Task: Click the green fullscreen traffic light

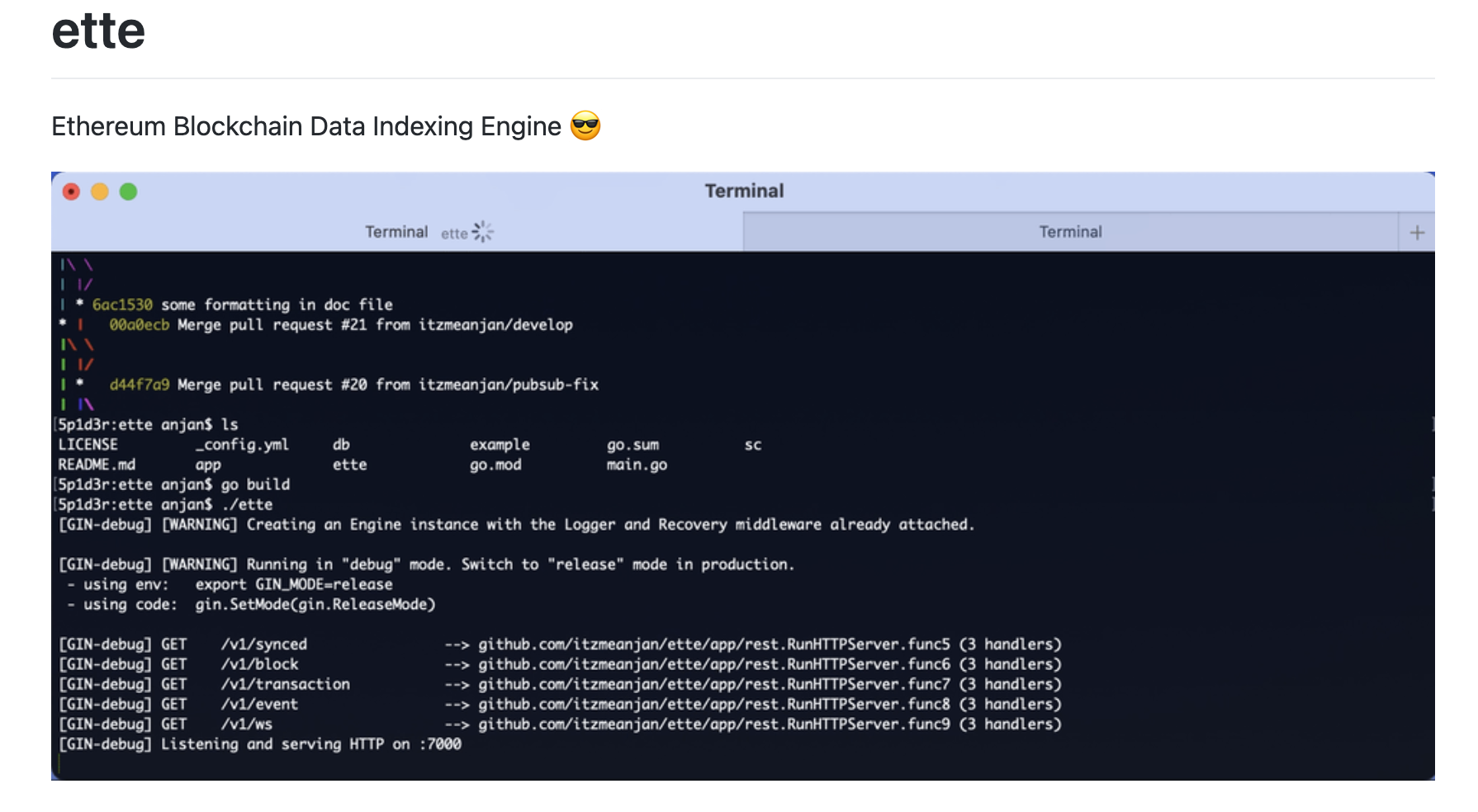Action: 129,191
